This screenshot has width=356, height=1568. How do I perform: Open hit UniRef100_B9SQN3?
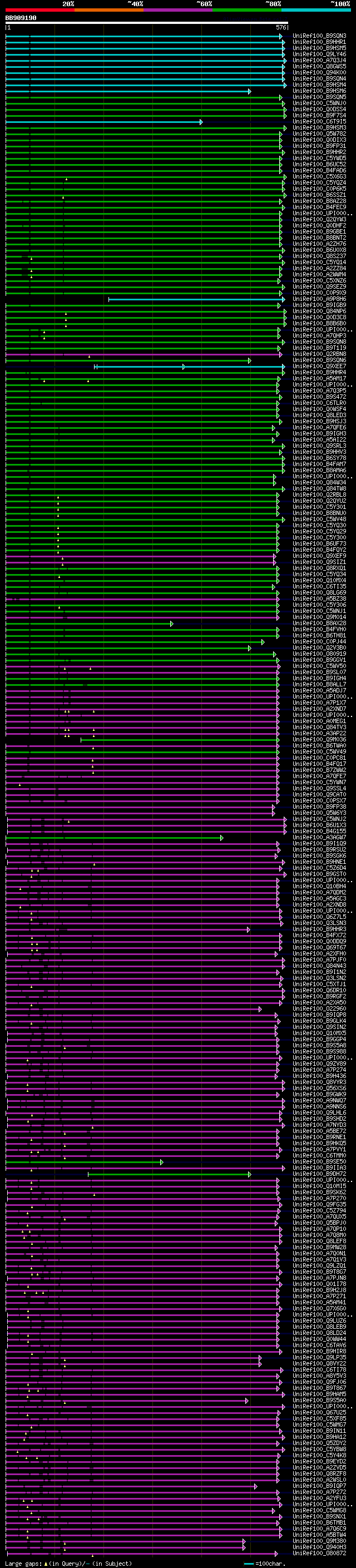(x=319, y=37)
